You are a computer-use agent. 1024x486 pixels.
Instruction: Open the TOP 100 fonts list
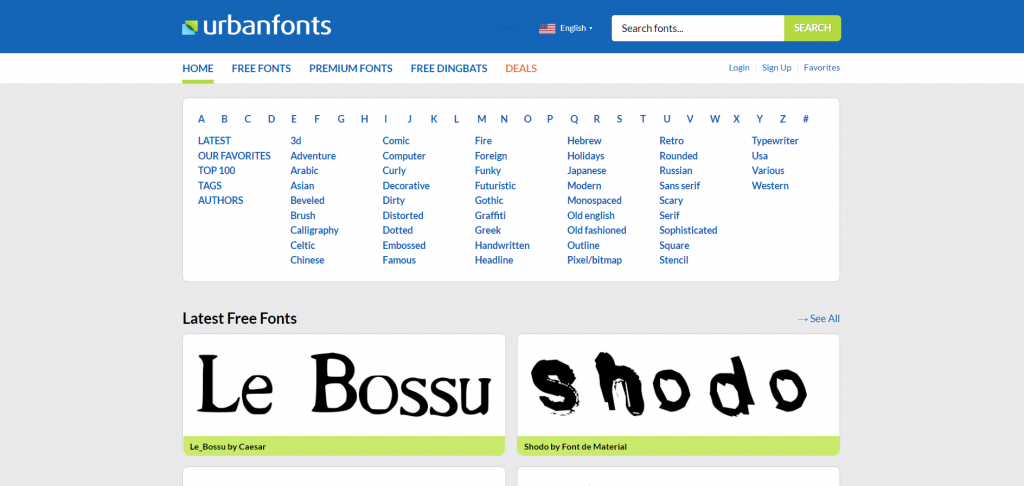point(216,171)
